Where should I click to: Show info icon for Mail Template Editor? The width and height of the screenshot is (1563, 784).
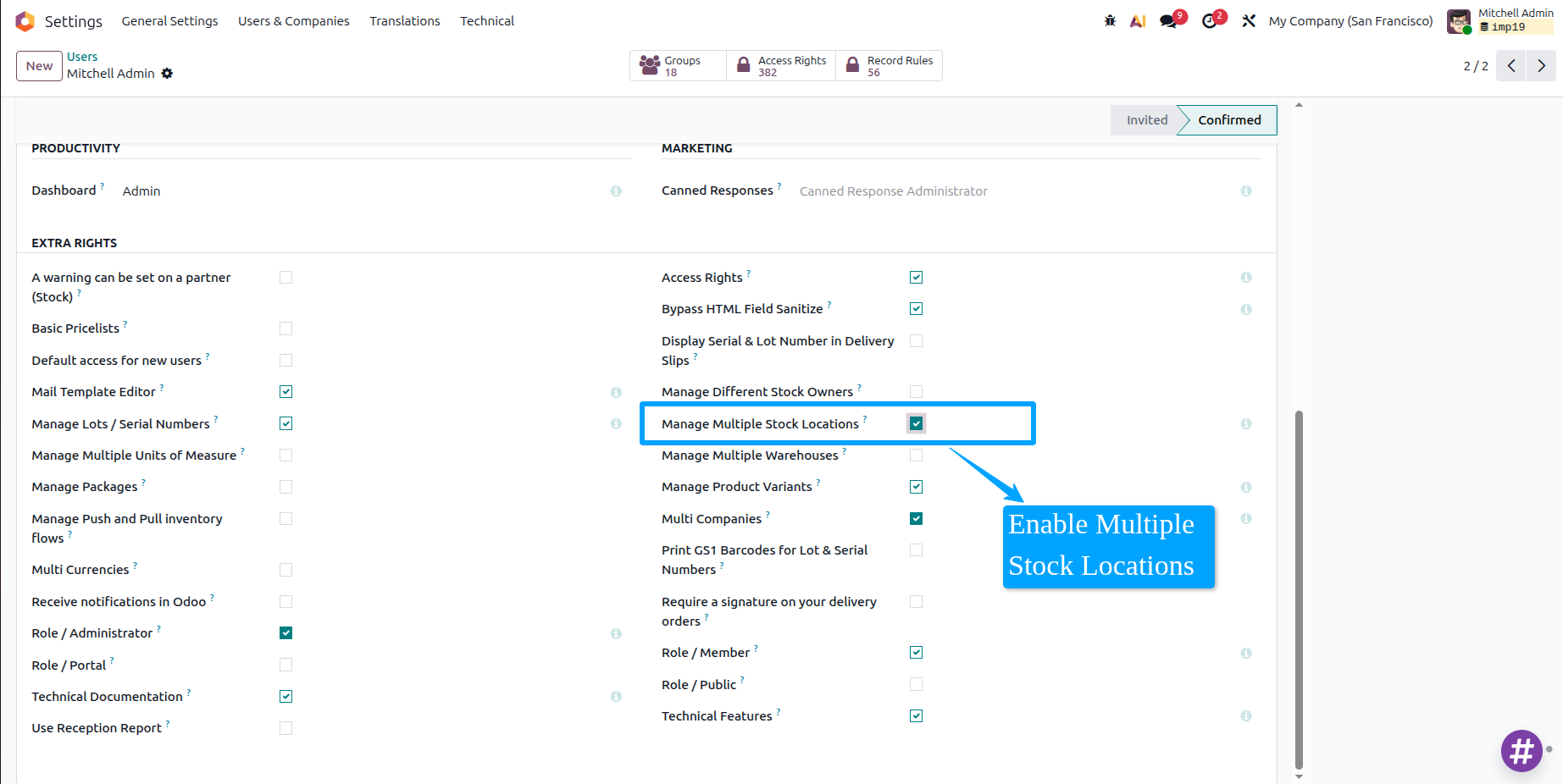click(616, 392)
